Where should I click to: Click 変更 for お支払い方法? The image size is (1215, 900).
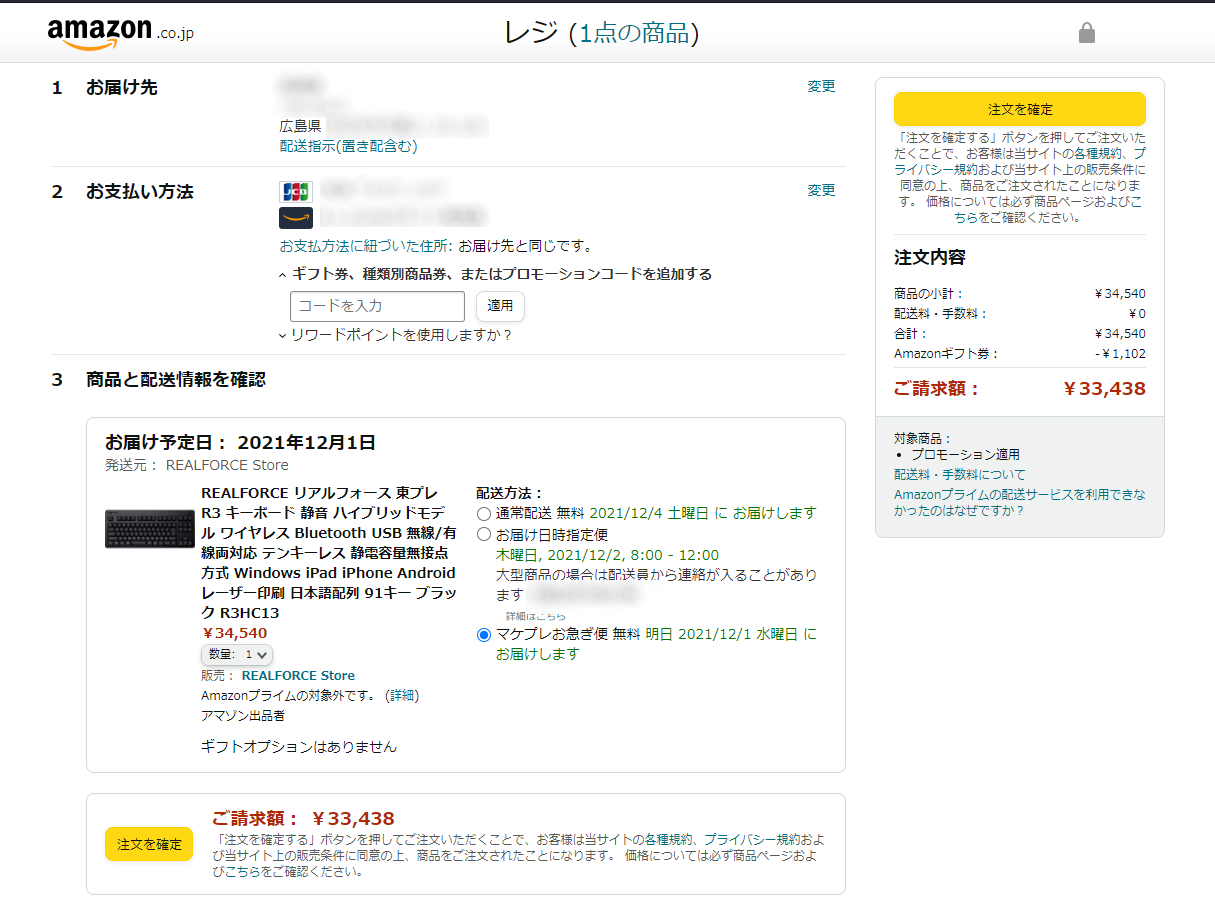click(821, 190)
